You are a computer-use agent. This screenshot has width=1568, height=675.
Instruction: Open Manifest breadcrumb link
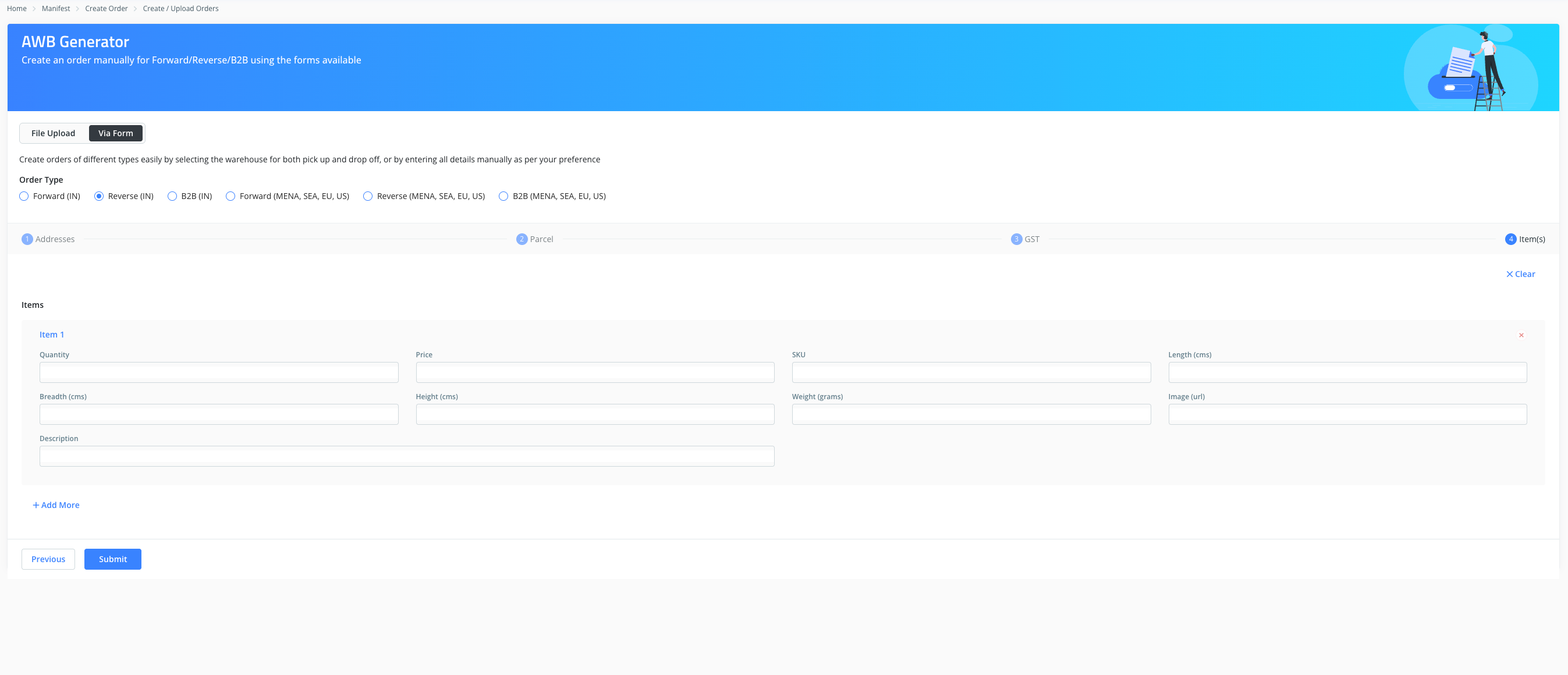click(x=56, y=9)
